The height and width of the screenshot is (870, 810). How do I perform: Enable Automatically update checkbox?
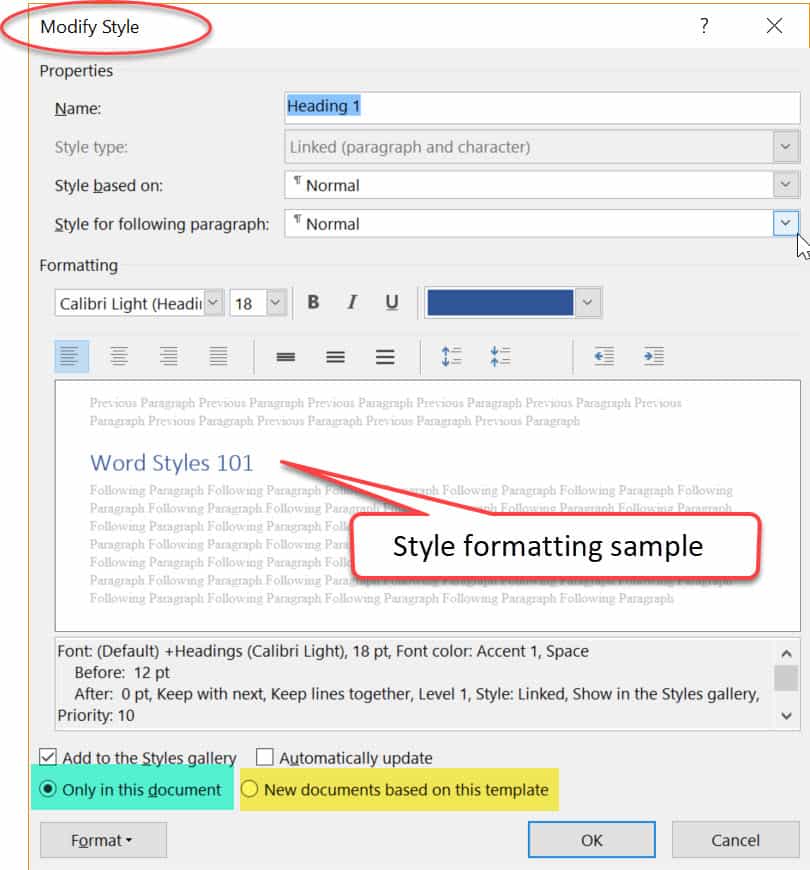click(265, 757)
